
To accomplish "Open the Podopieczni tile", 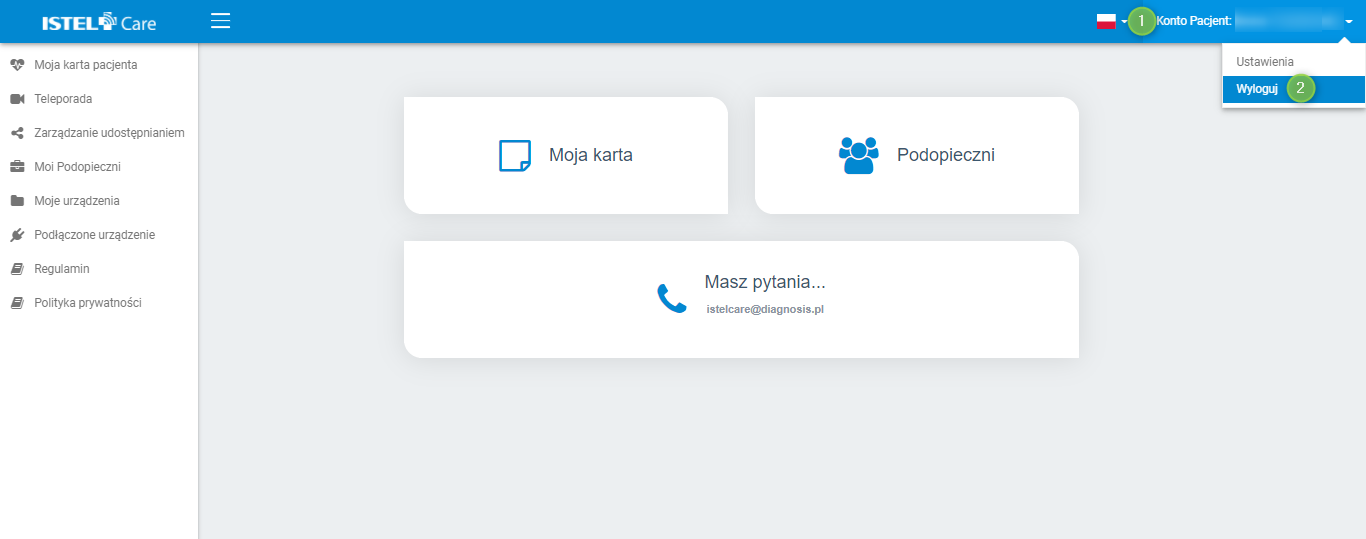I will (917, 155).
